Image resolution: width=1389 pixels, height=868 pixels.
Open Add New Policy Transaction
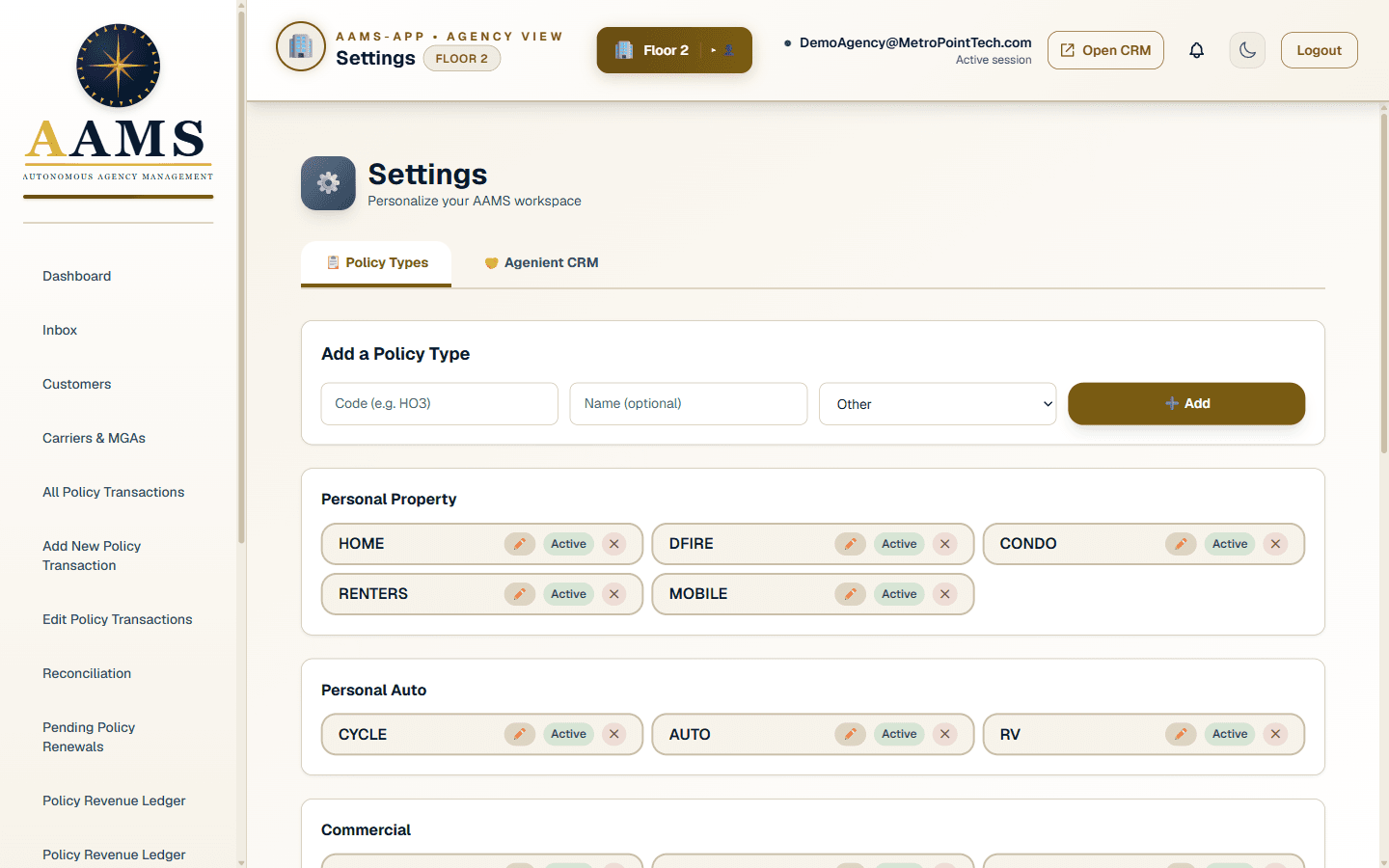[92, 556]
